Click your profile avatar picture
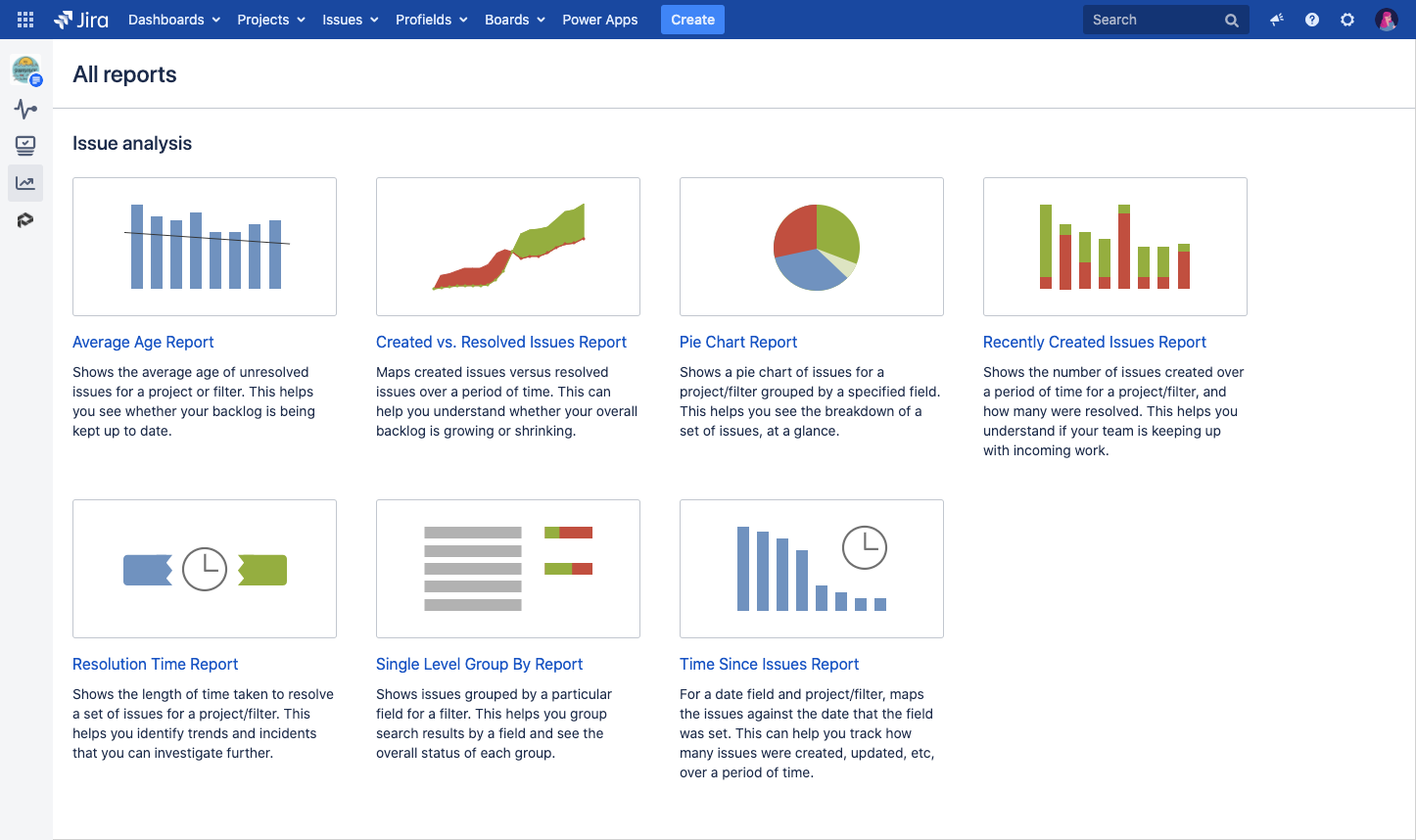The height and width of the screenshot is (840, 1416). [x=1385, y=19]
